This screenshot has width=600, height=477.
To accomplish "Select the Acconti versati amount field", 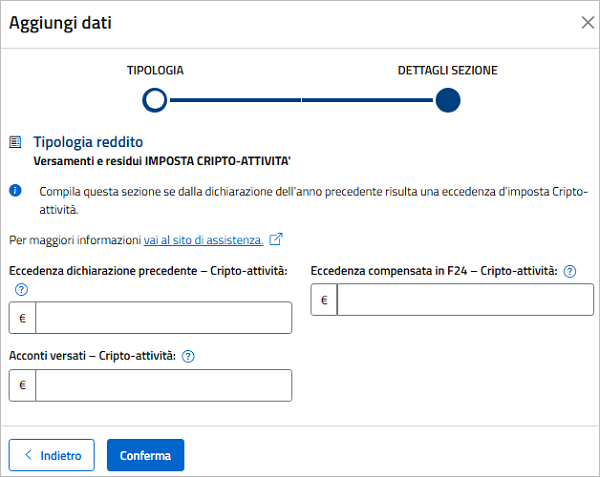I will pyautogui.click(x=164, y=385).
